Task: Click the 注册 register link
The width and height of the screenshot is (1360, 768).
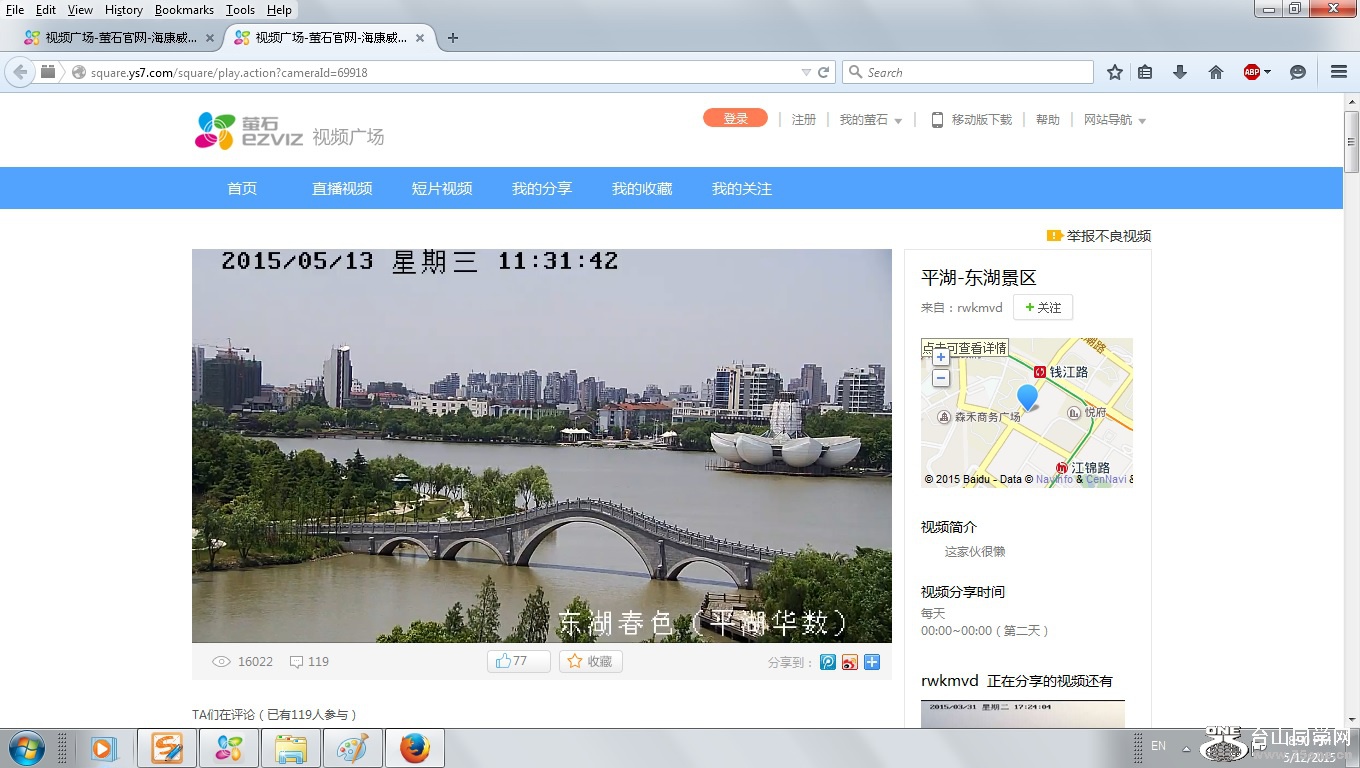Action: click(x=804, y=120)
